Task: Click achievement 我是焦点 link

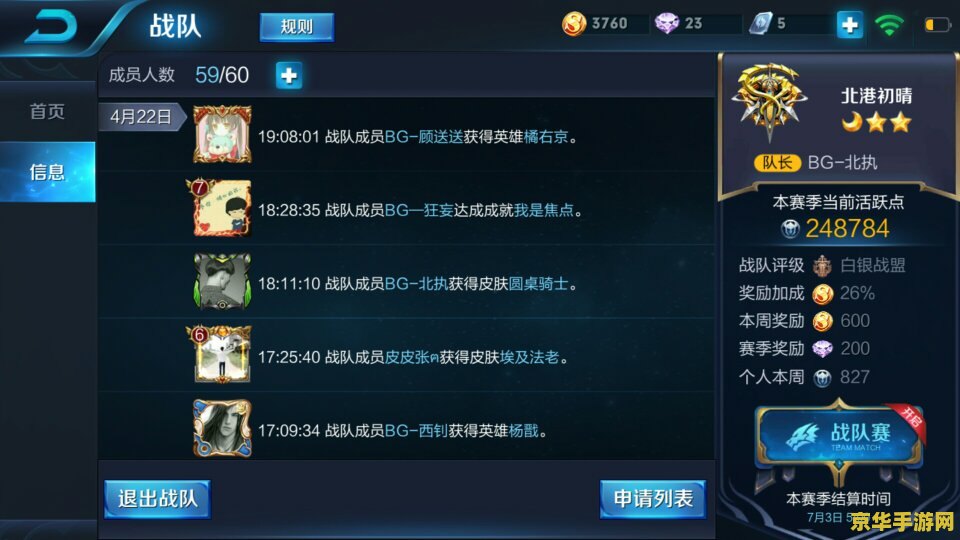Action: pyautogui.click(x=544, y=210)
